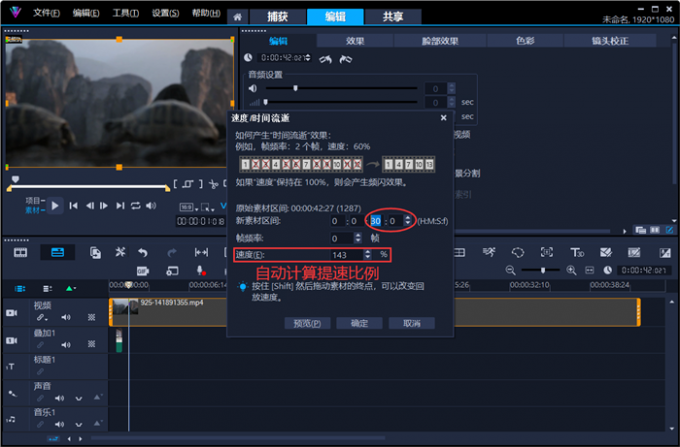Open the 文件 menu
Viewport: 680px width, 447px height.
pos(46,13)
